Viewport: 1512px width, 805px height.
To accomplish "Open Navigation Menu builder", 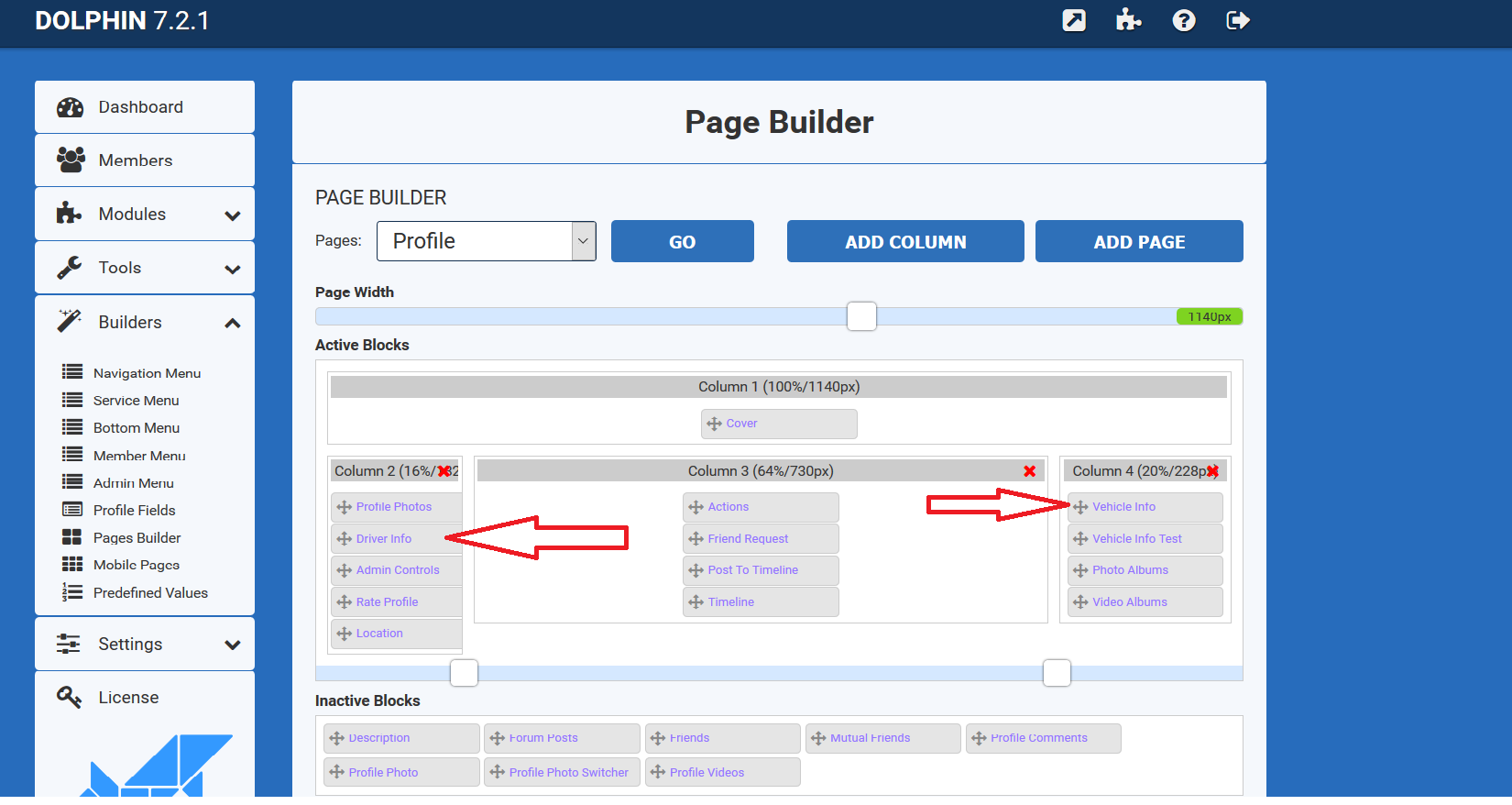I will click(147, 373).
